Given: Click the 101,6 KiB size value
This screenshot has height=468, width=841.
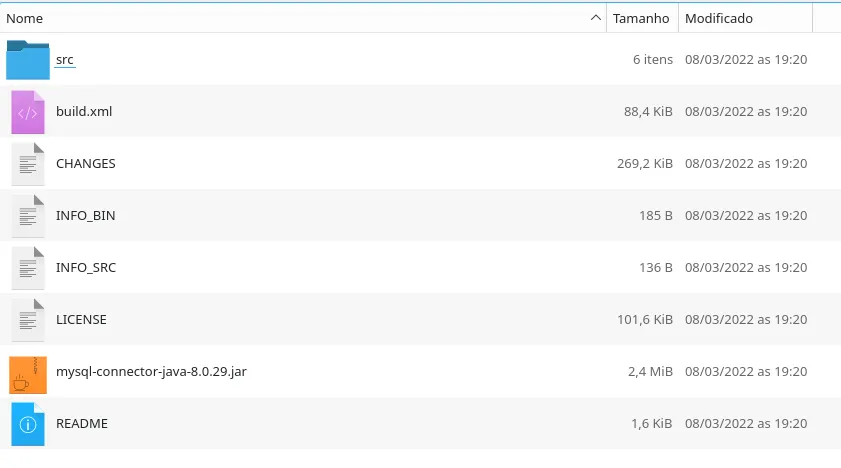Looking at the screenshot, I should point(645,320).
